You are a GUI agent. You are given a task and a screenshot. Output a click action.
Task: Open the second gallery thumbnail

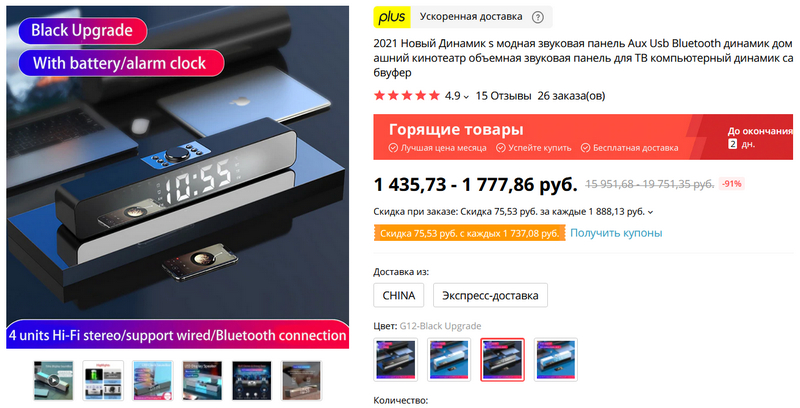point(103,380)
